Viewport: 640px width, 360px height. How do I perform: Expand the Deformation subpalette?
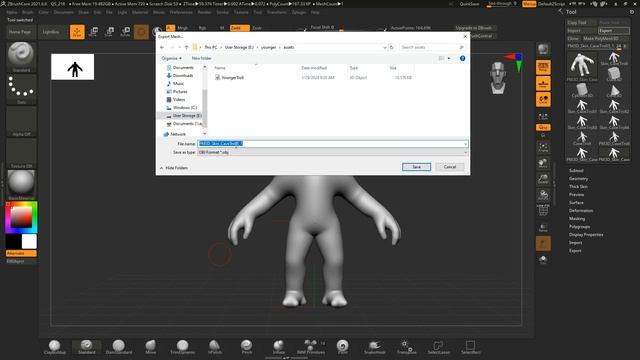581,211
